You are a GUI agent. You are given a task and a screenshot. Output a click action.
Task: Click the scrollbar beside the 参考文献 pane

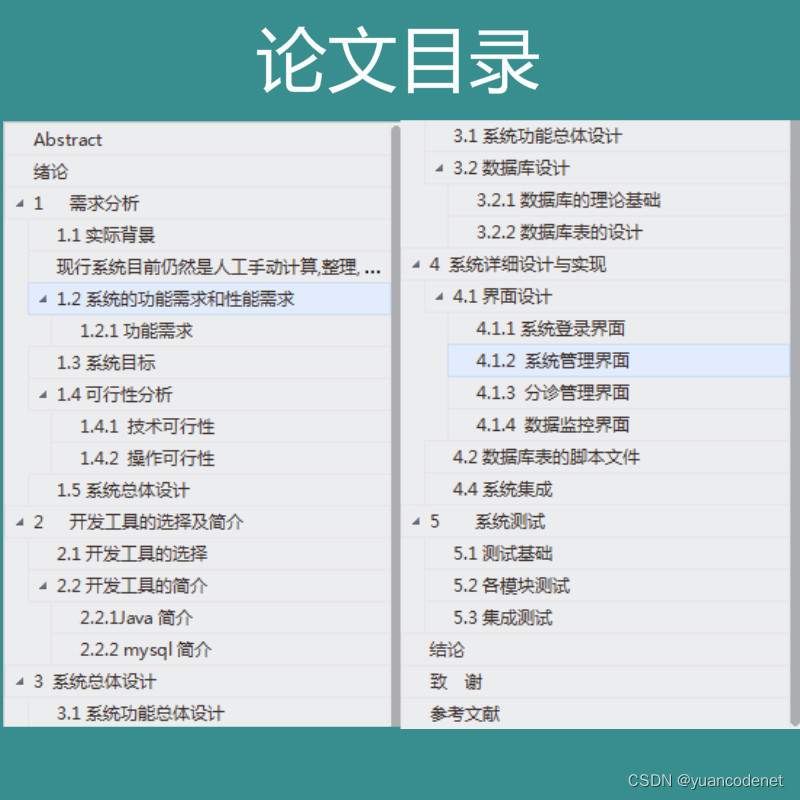click(x=795, y=422)
